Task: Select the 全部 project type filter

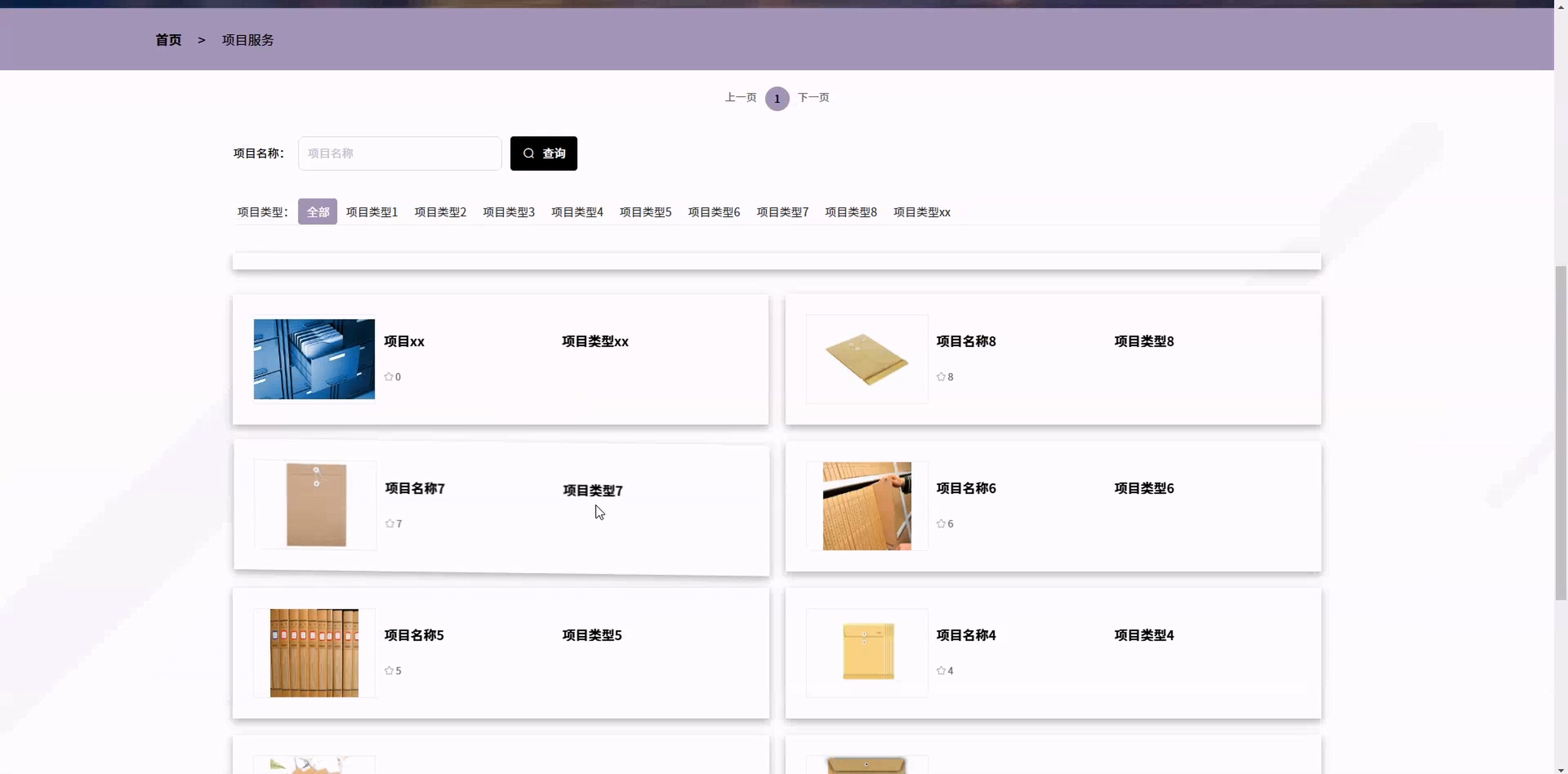Action: point(317,212)
